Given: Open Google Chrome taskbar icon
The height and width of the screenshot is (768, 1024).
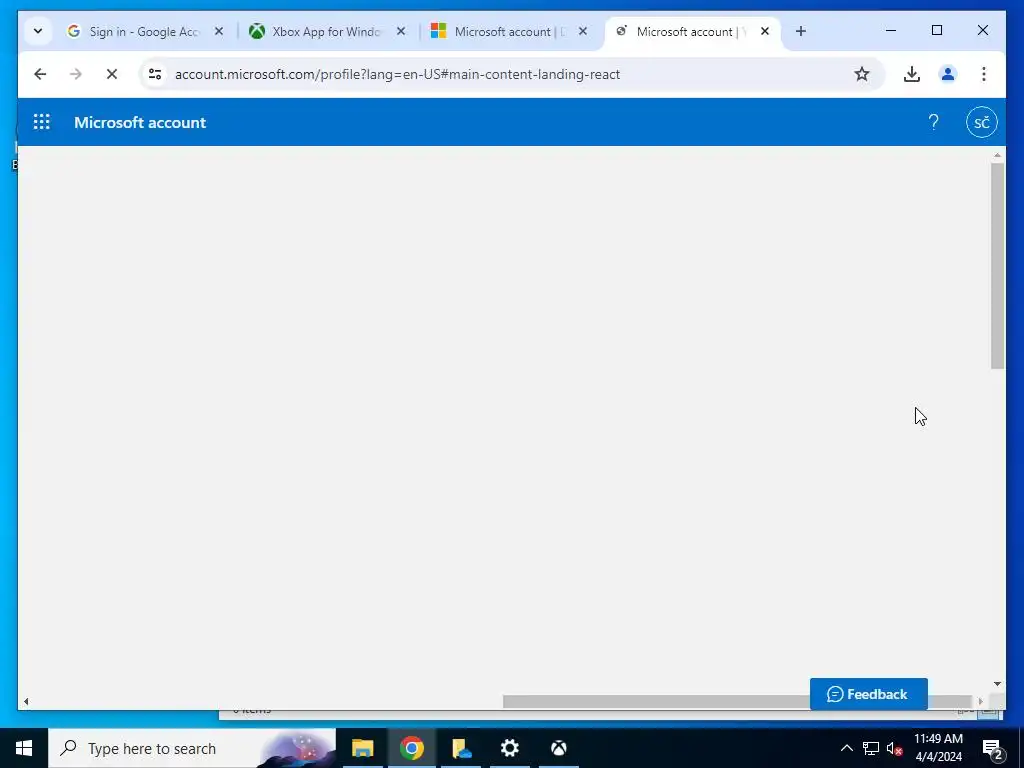Looking at the screenshot, I should click(411, 748).
